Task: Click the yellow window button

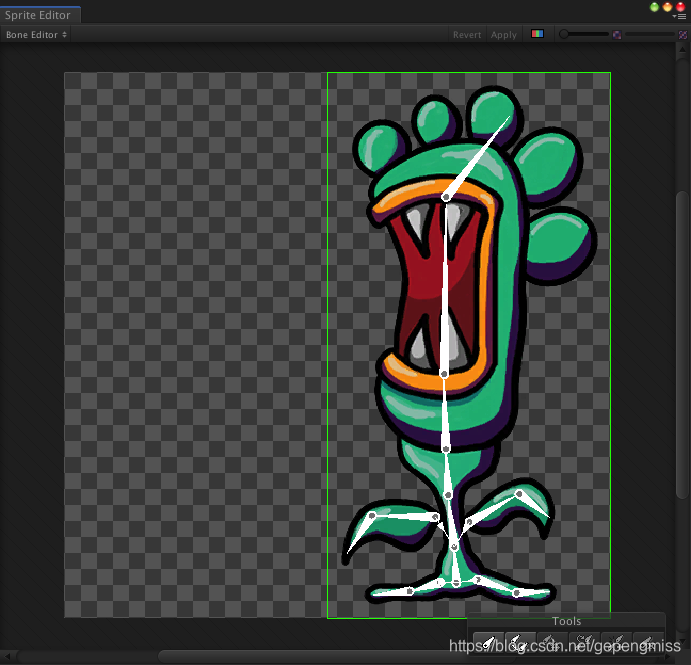Action: click(668, 7)
